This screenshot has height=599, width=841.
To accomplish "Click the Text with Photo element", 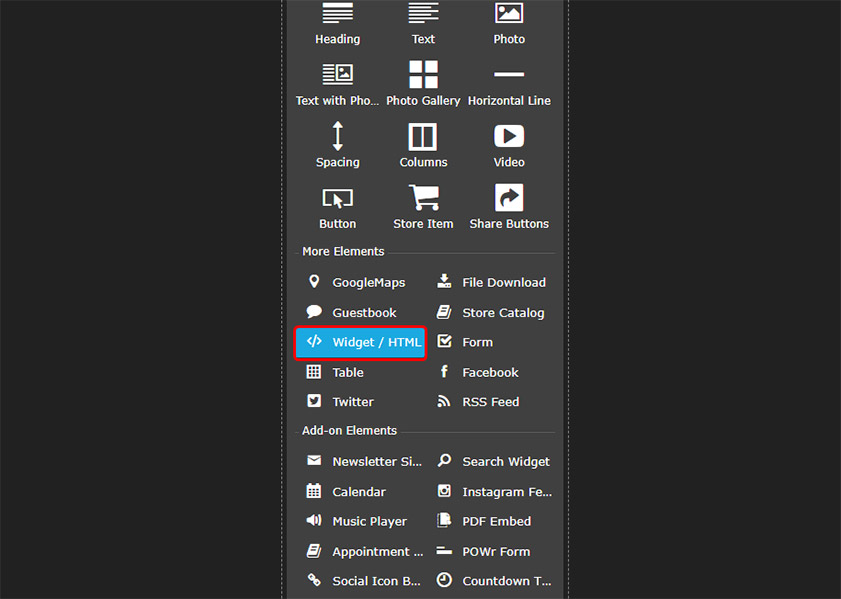I will 337,75.
